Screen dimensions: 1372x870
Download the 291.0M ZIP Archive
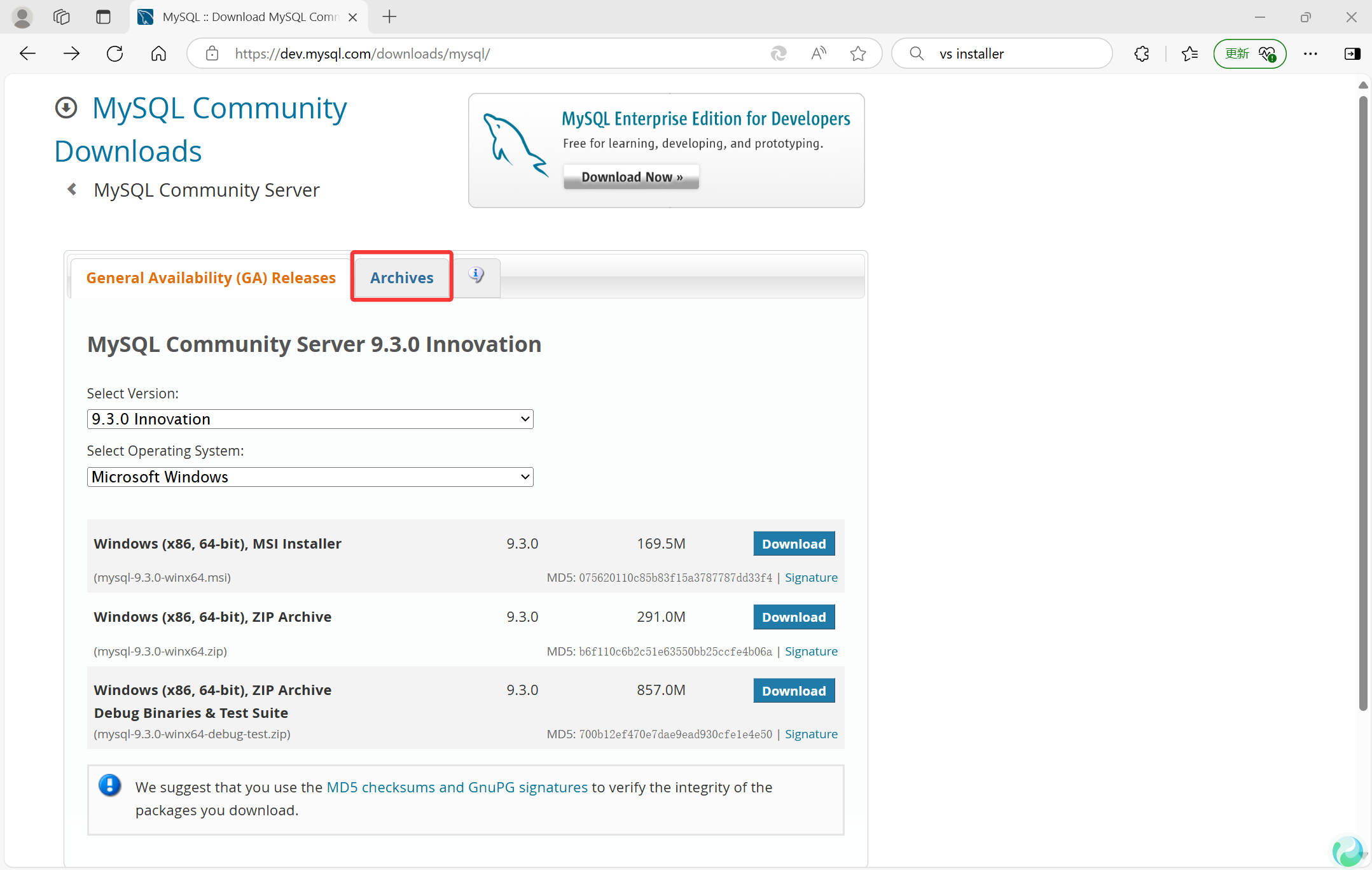794,617
